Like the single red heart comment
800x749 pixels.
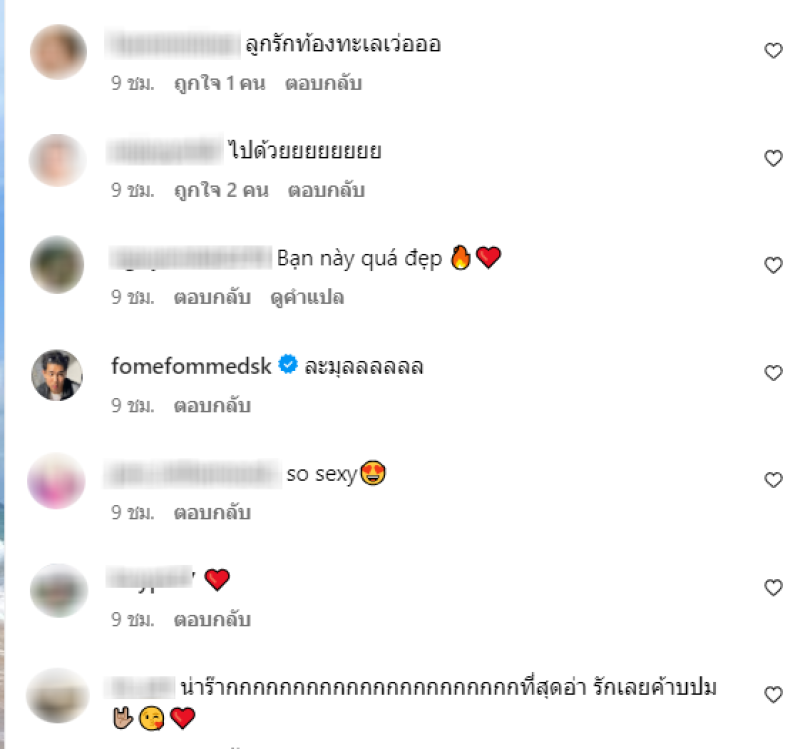(x=773, y=588)
